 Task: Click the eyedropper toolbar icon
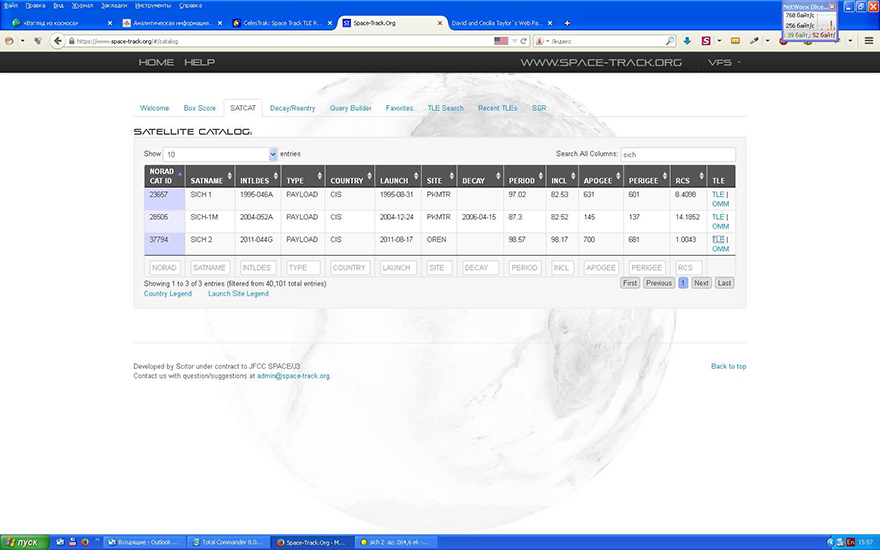pyautogui.click(x=754, y=41)
